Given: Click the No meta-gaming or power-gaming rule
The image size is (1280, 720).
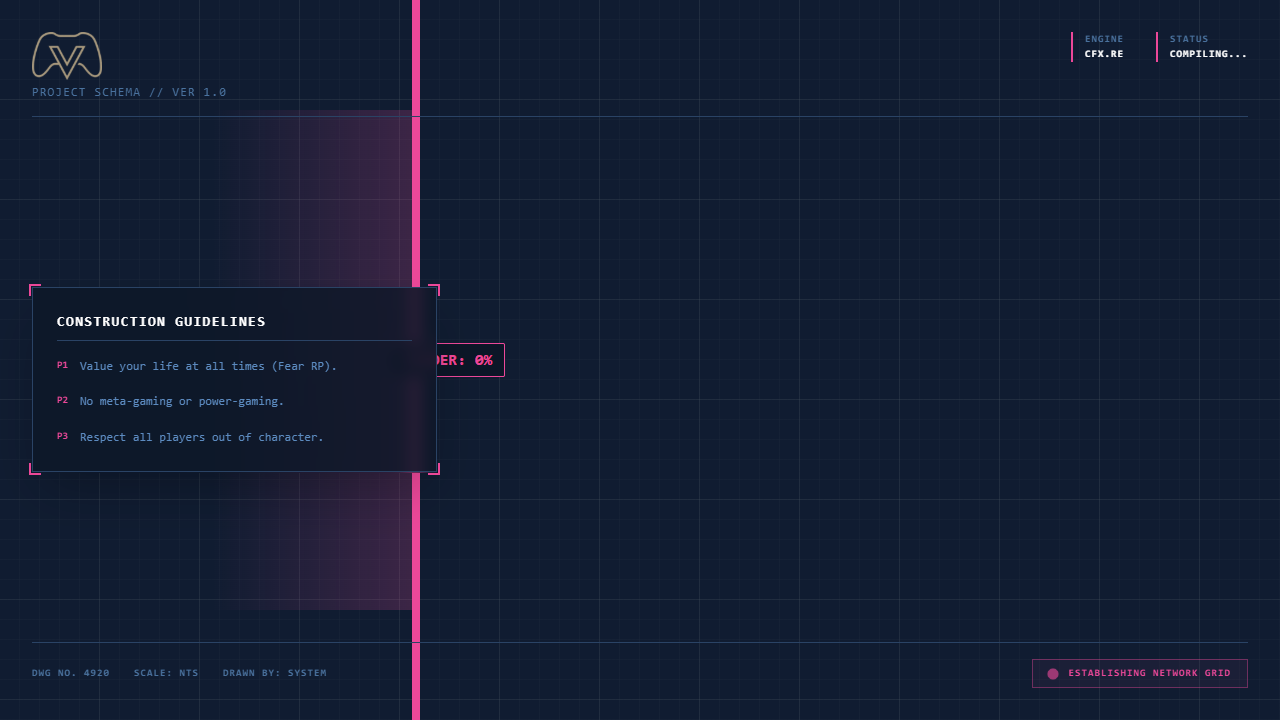Looking at the screenshot, I should point(182,401).
